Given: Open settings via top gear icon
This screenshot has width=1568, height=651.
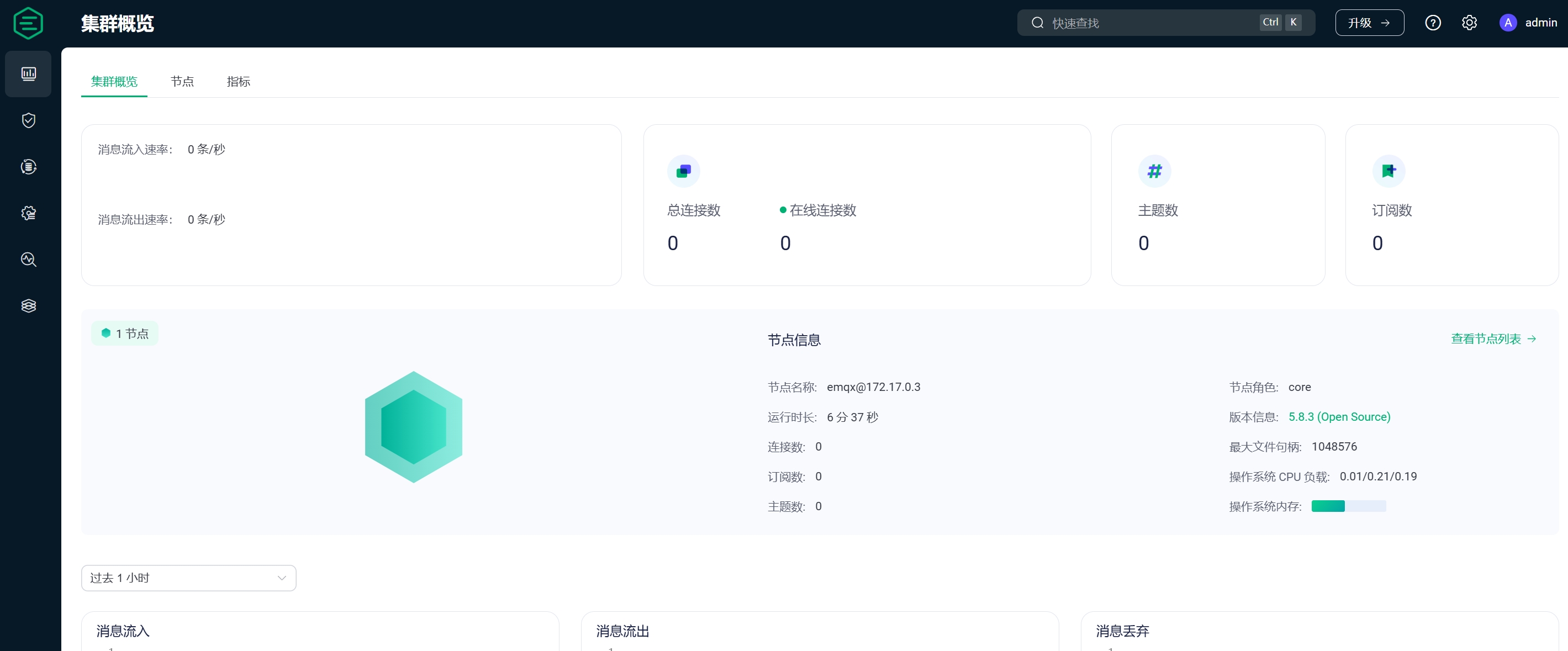Looking at the screenshot, I should pos(1469,23).
